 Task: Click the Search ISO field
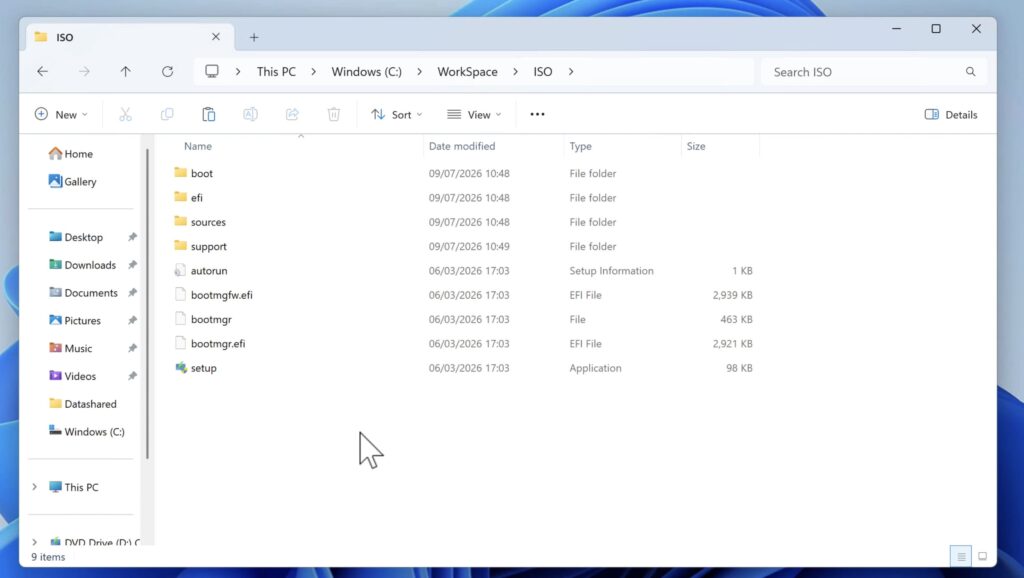[x=874, y=72]
